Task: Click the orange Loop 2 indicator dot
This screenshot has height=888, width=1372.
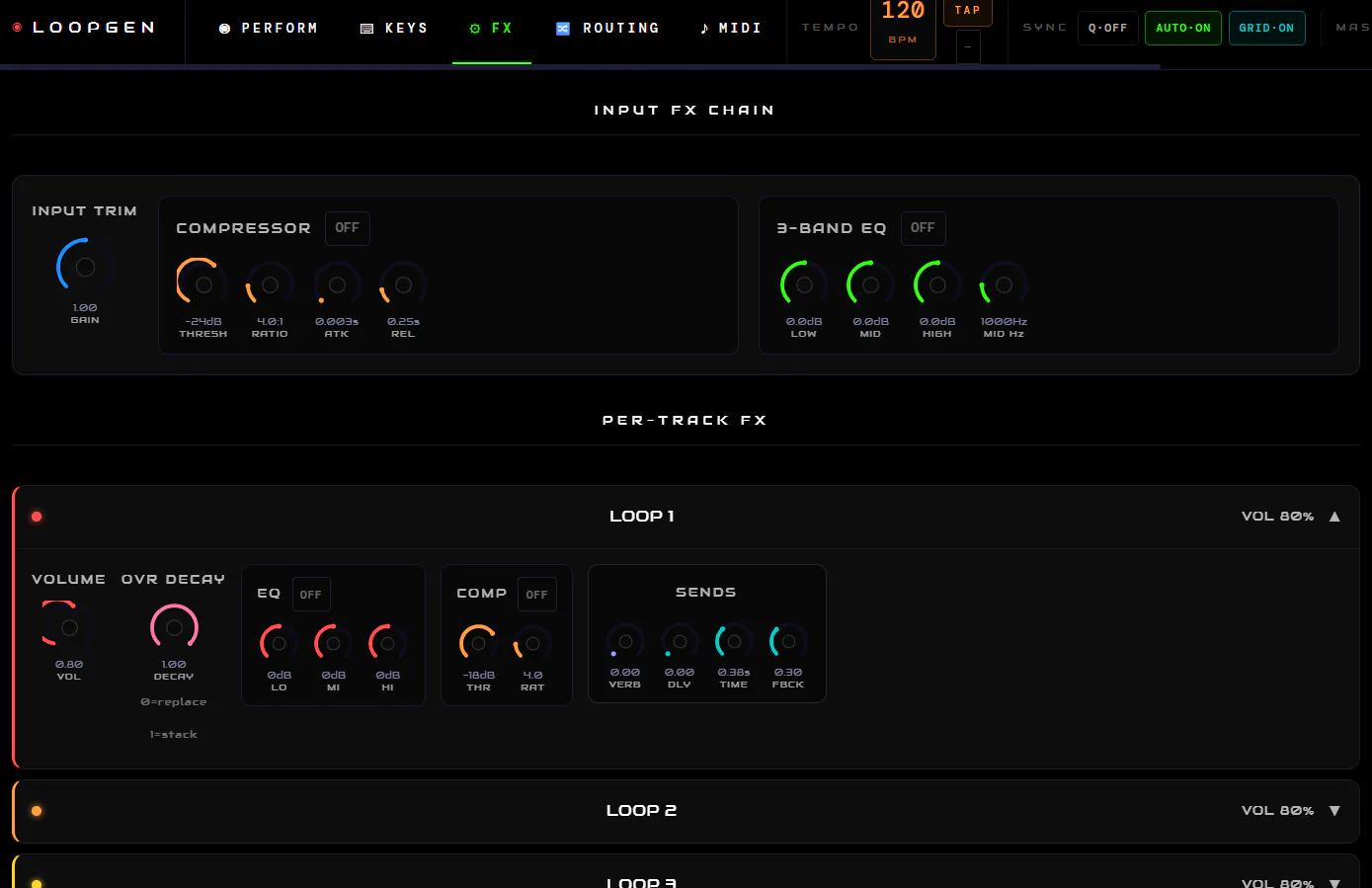Action: pyautogui.click(x=37, y=811)
